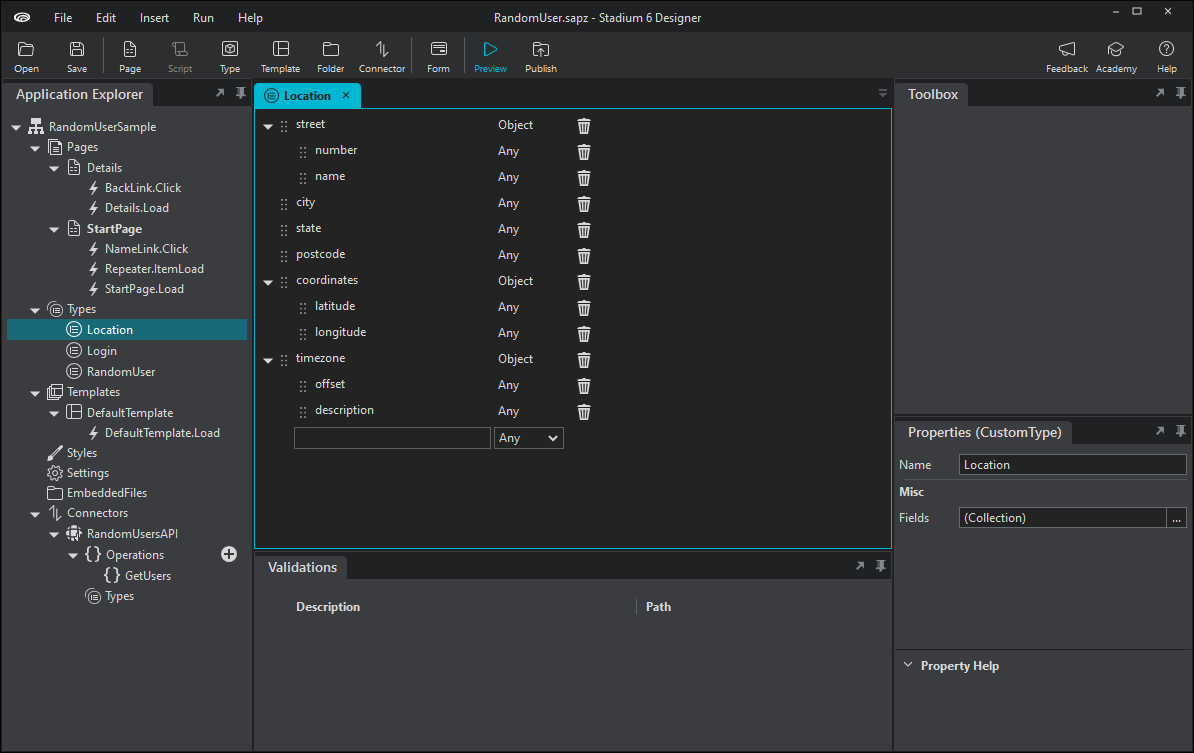Add operation with plus icon beside Operations
Viewport: 1194px width, 753px height.
[228, 554]
